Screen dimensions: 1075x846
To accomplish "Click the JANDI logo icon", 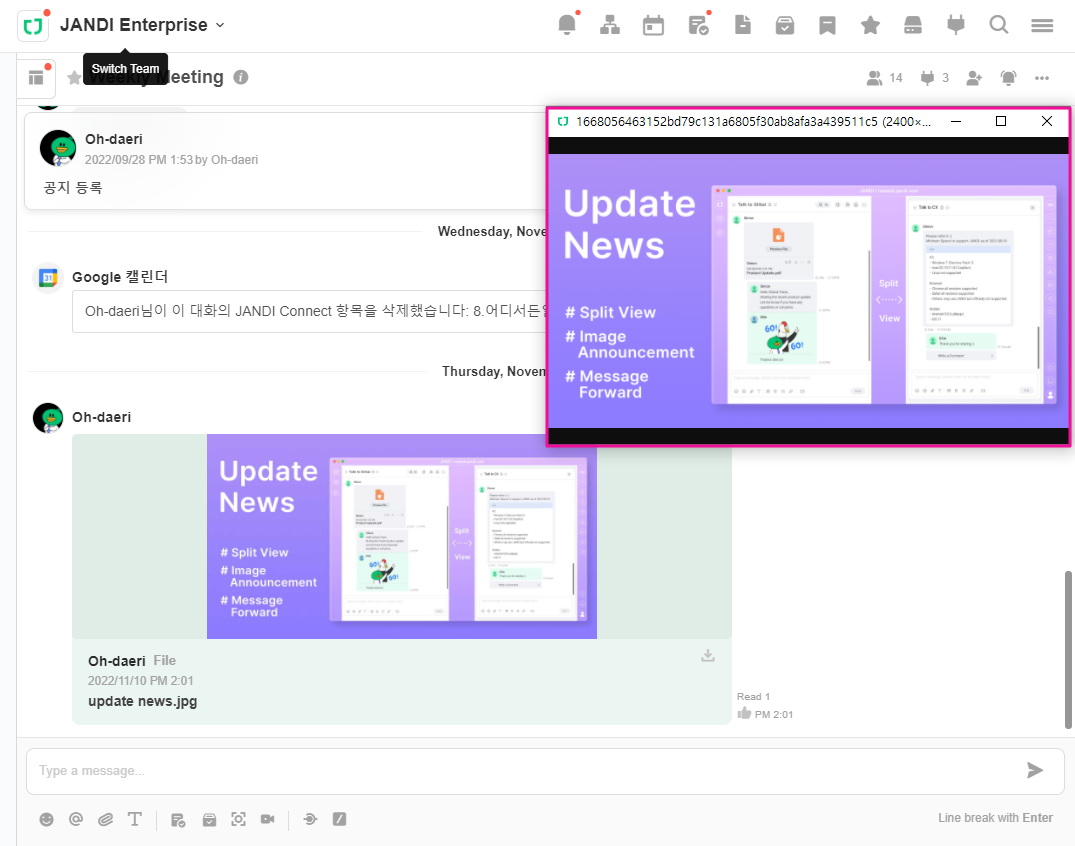I will [x=33, y=26].
